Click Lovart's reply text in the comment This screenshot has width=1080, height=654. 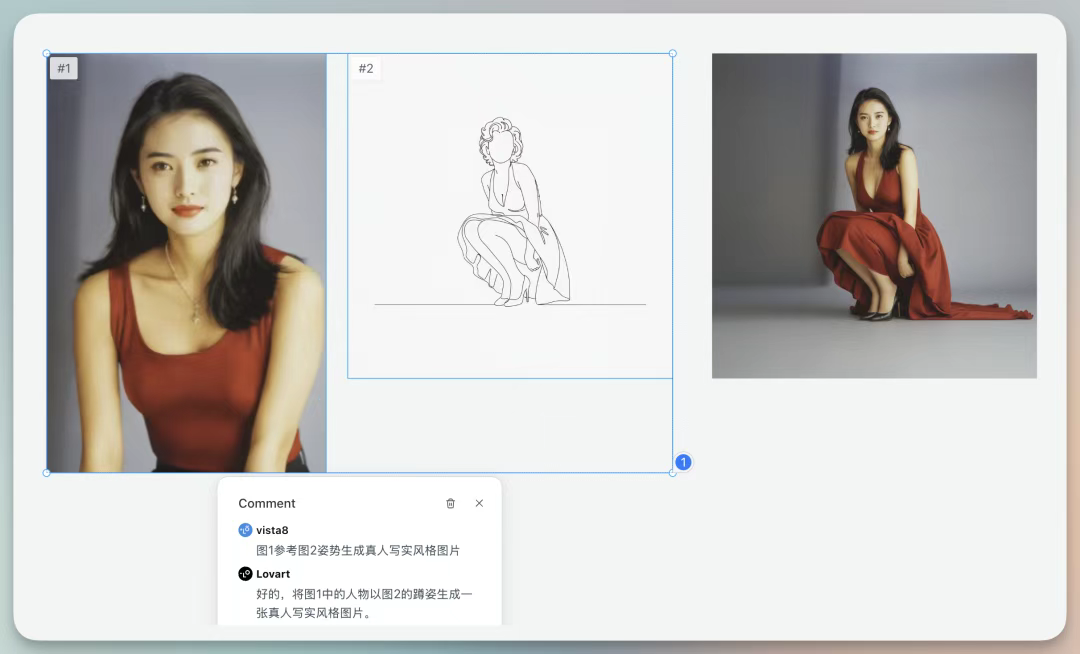(x=364, y=603)
